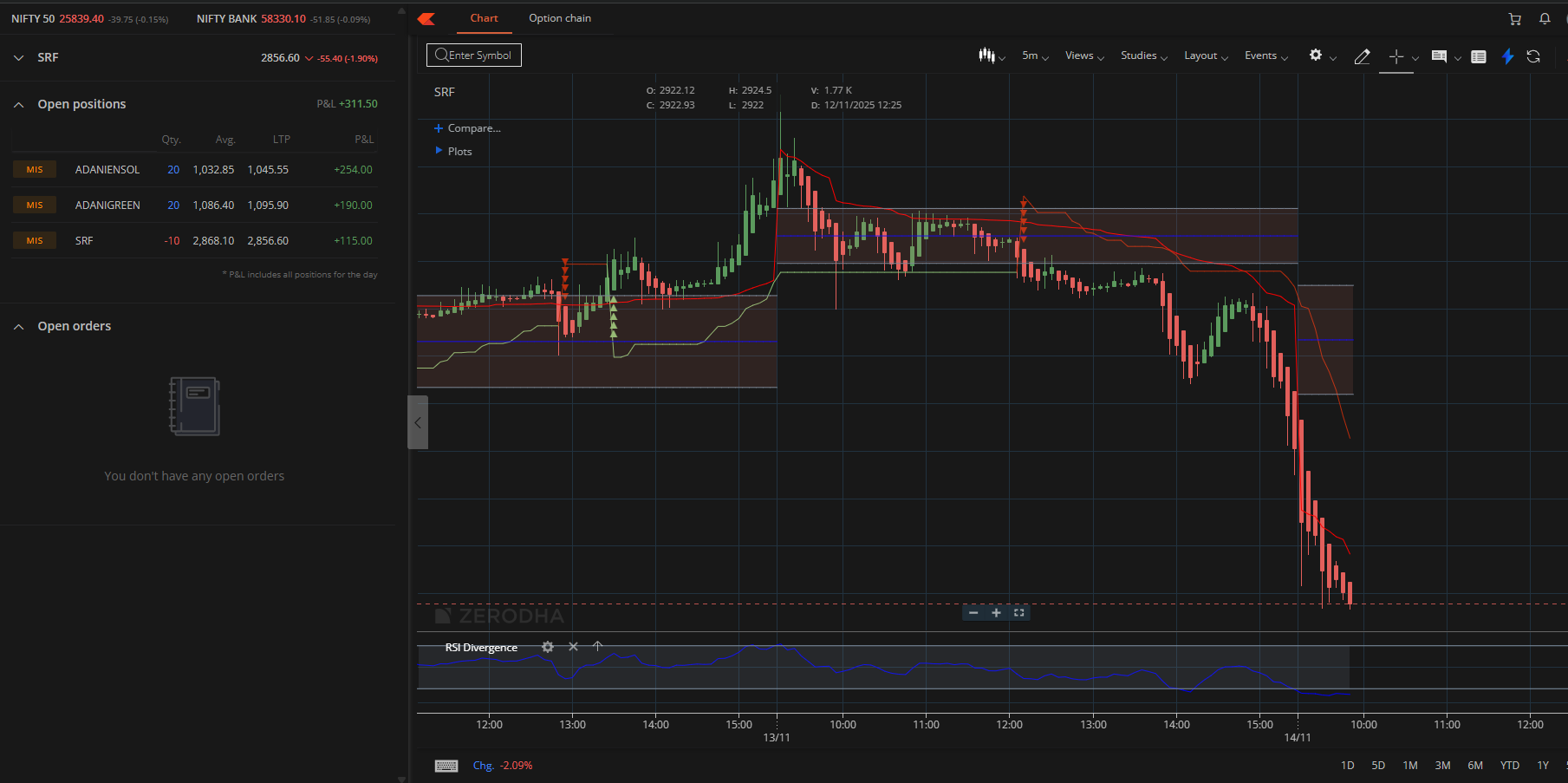Click the keyboard shortcuts icon
The height and width of the screenshot is (783, 1568).
click(x=446, y=766)
